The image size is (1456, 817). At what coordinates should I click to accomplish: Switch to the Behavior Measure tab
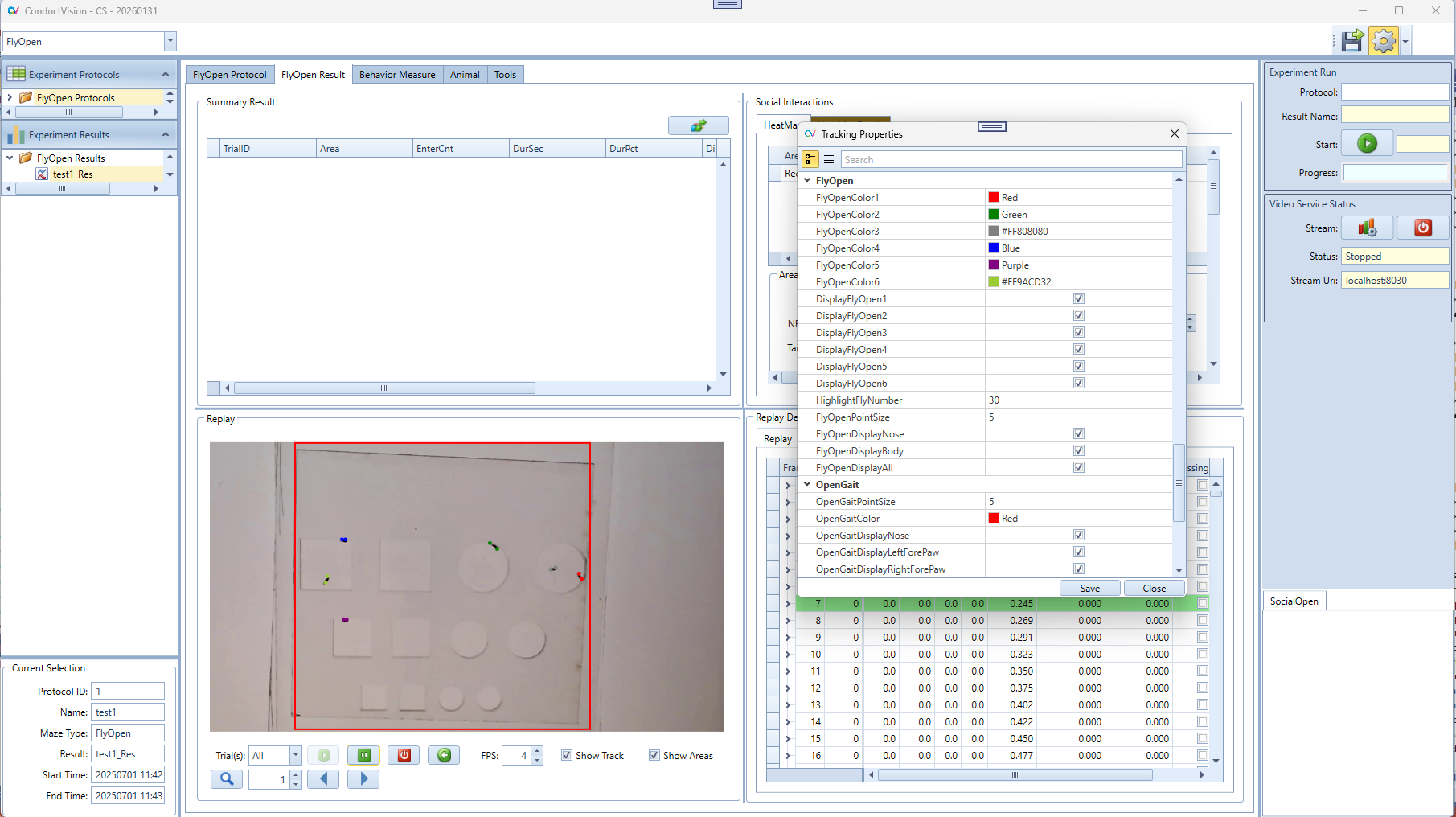point(397,75)
